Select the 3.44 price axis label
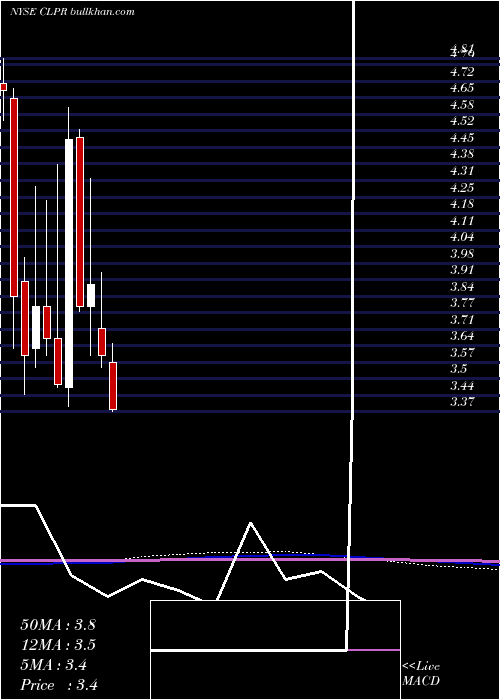Image resolution: width=500 pixels, height=700 pixels. point(462,386)
